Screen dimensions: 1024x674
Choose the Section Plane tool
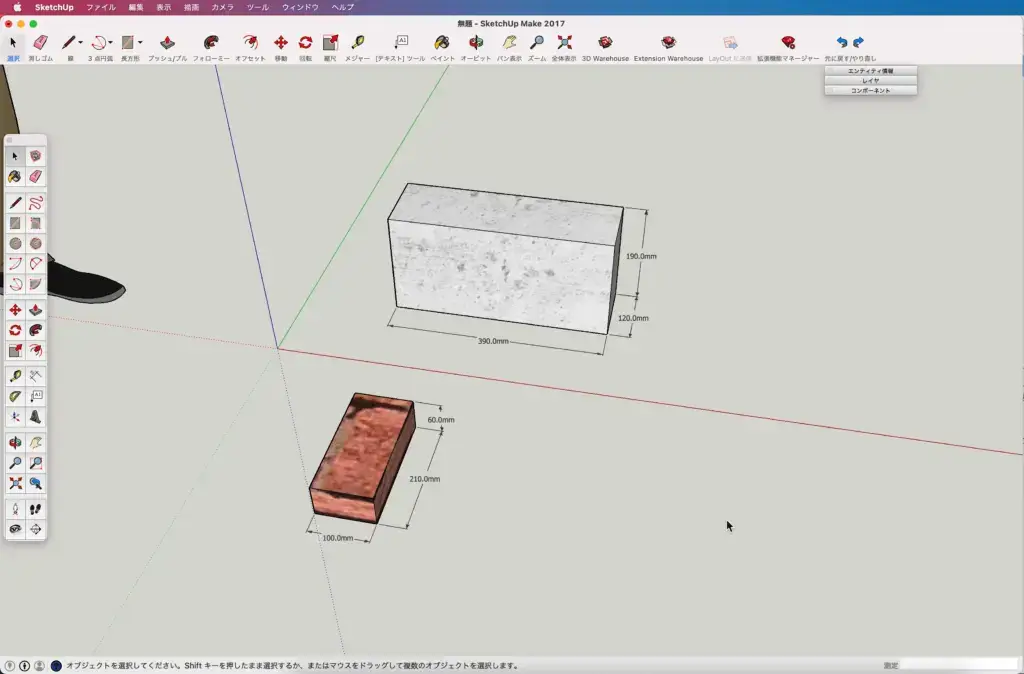click(x=35, y=529)
